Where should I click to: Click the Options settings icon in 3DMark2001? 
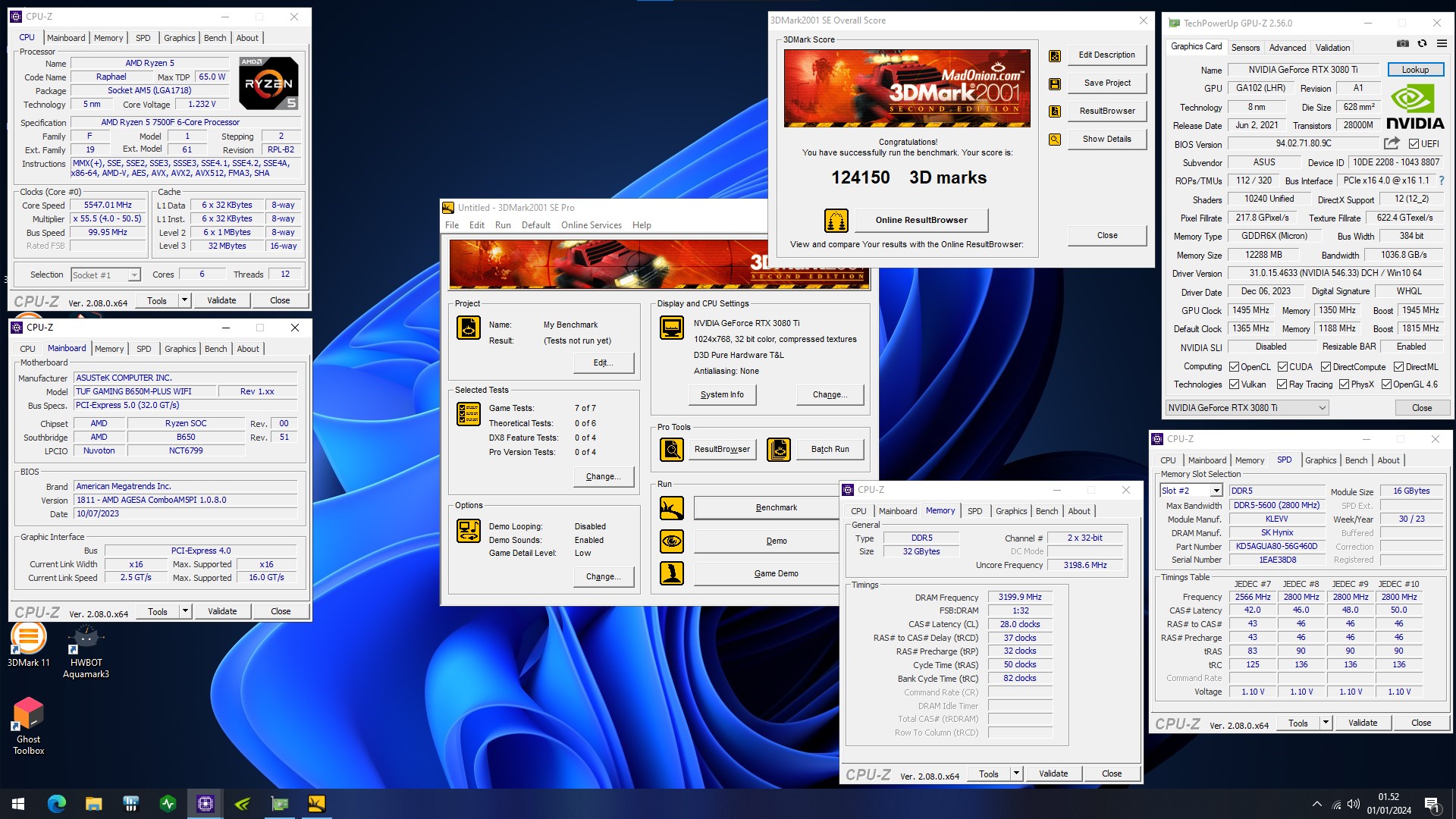pos(469,531)
